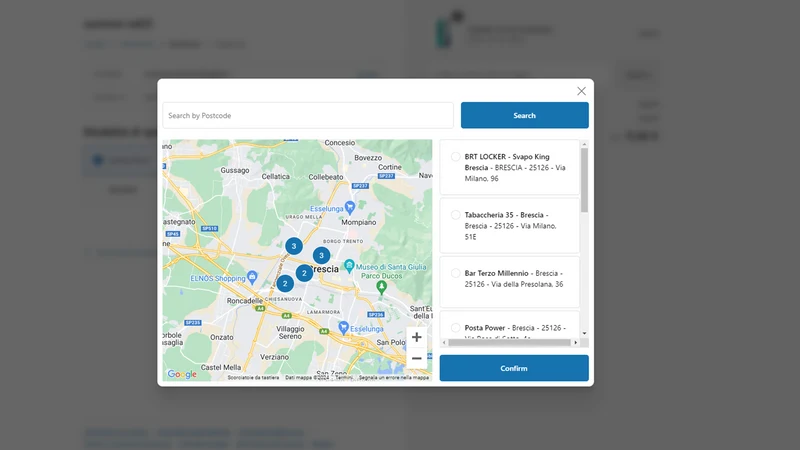Open the Google logo link on map
This screenshot has height=450, width=800.
[x=182, y=374]
